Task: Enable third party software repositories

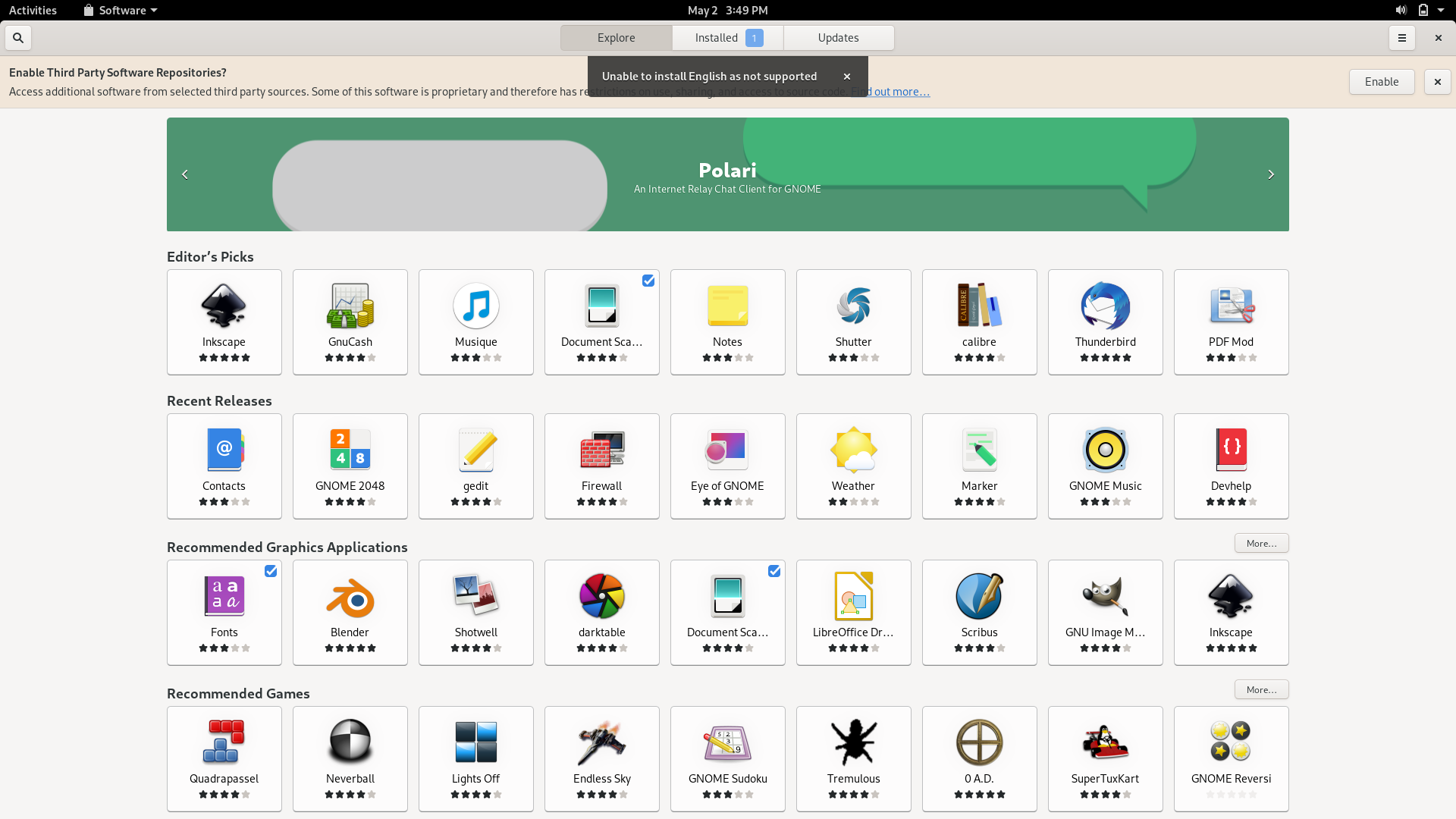Action: (1382, 82)
